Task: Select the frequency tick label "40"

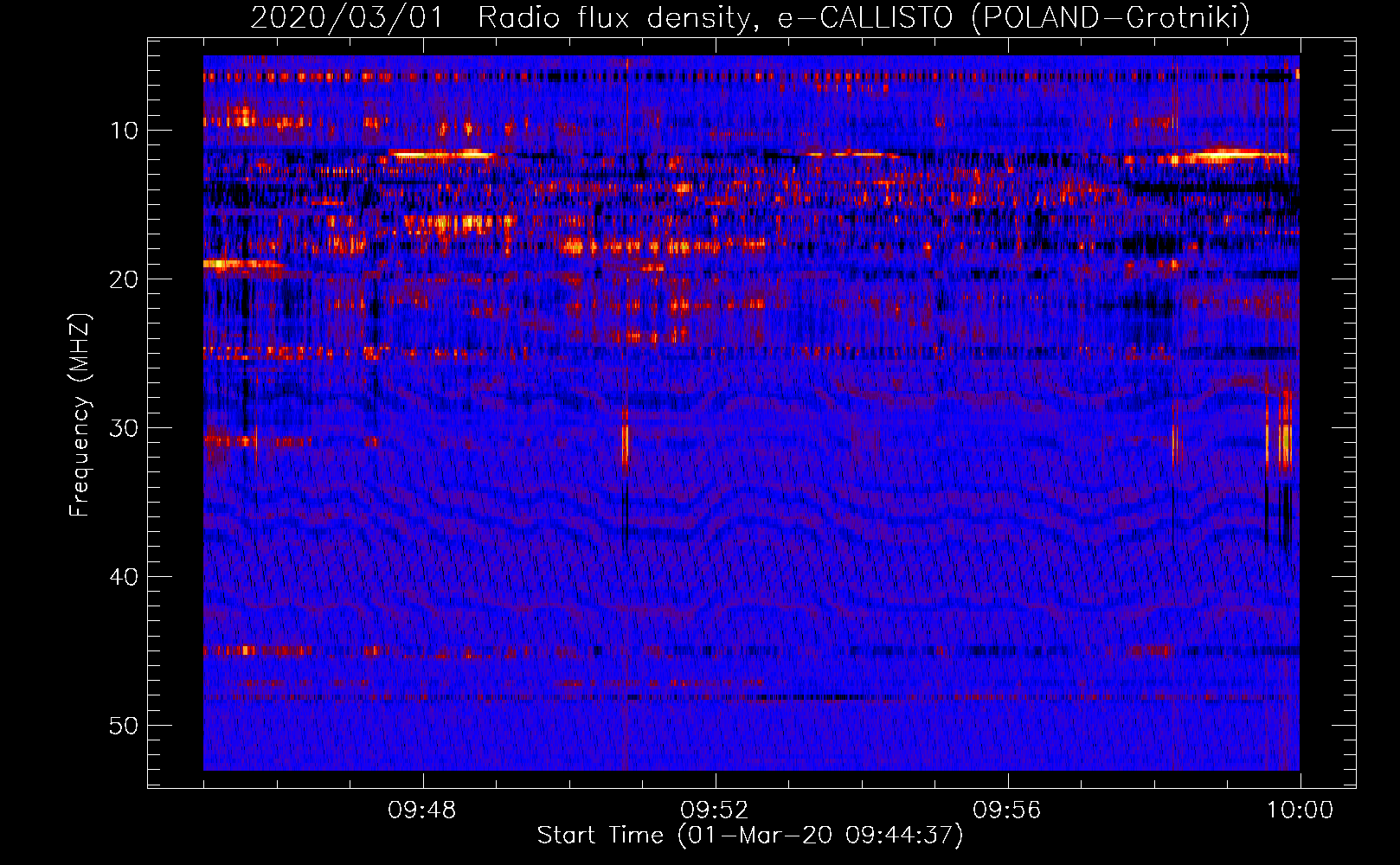Action: pos(125,577)
